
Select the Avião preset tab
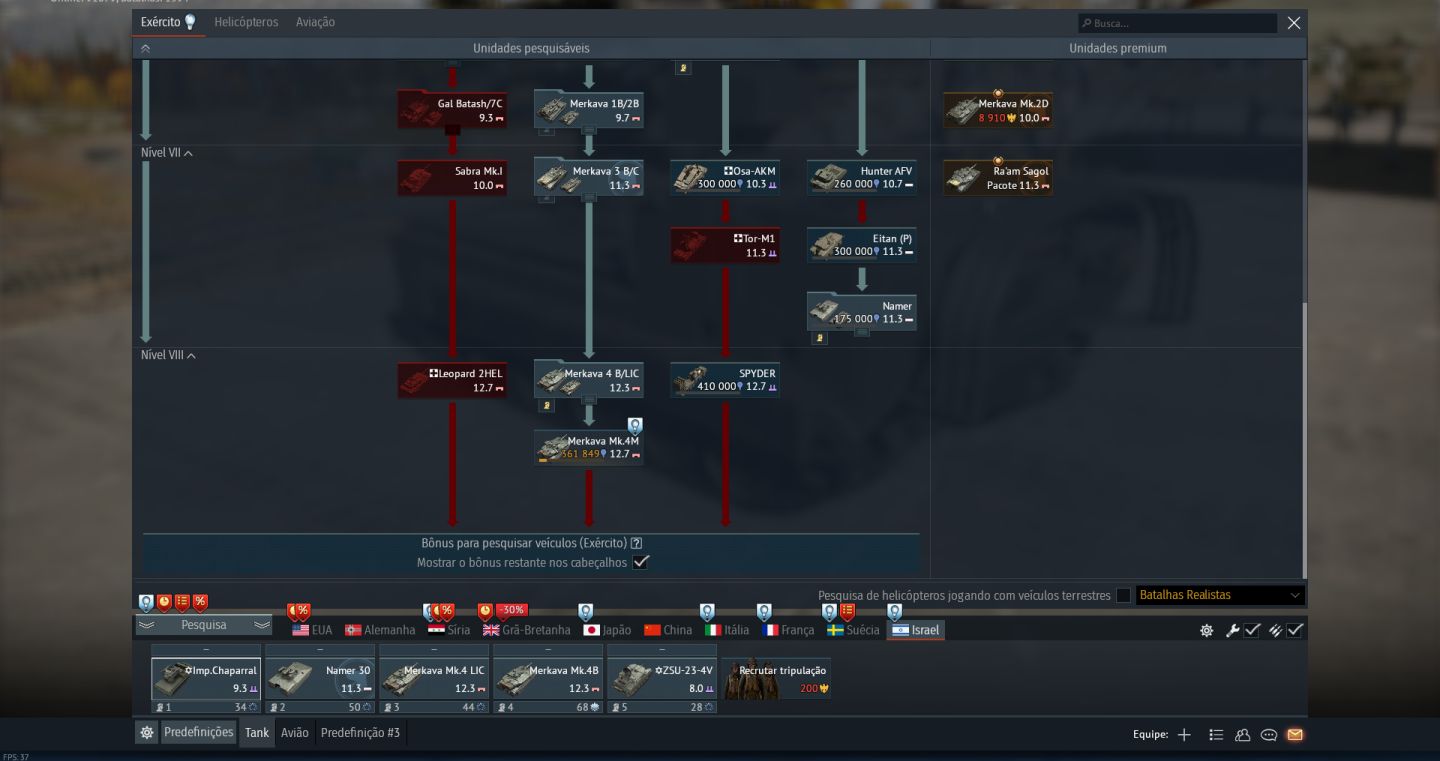click(295, 733)
